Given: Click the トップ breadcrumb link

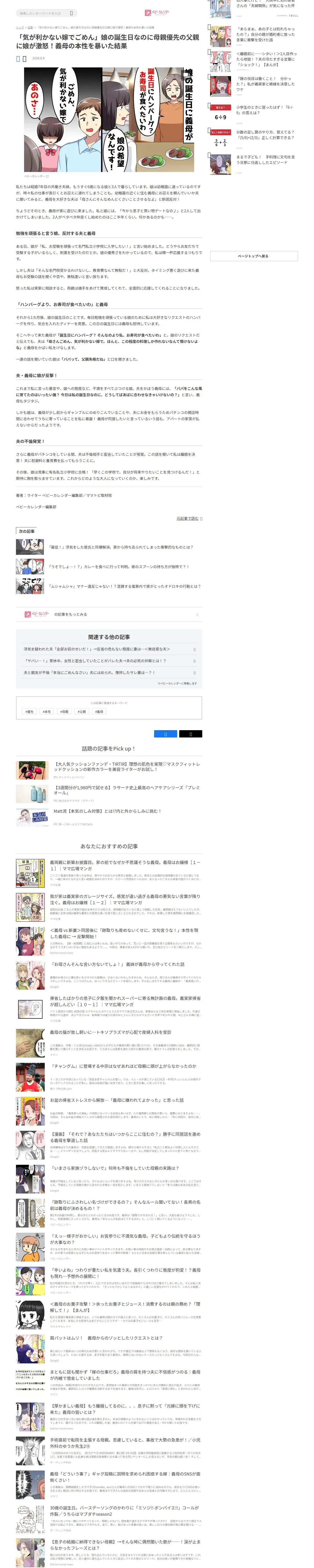Looking at the screenshot, I should [20, 27].
